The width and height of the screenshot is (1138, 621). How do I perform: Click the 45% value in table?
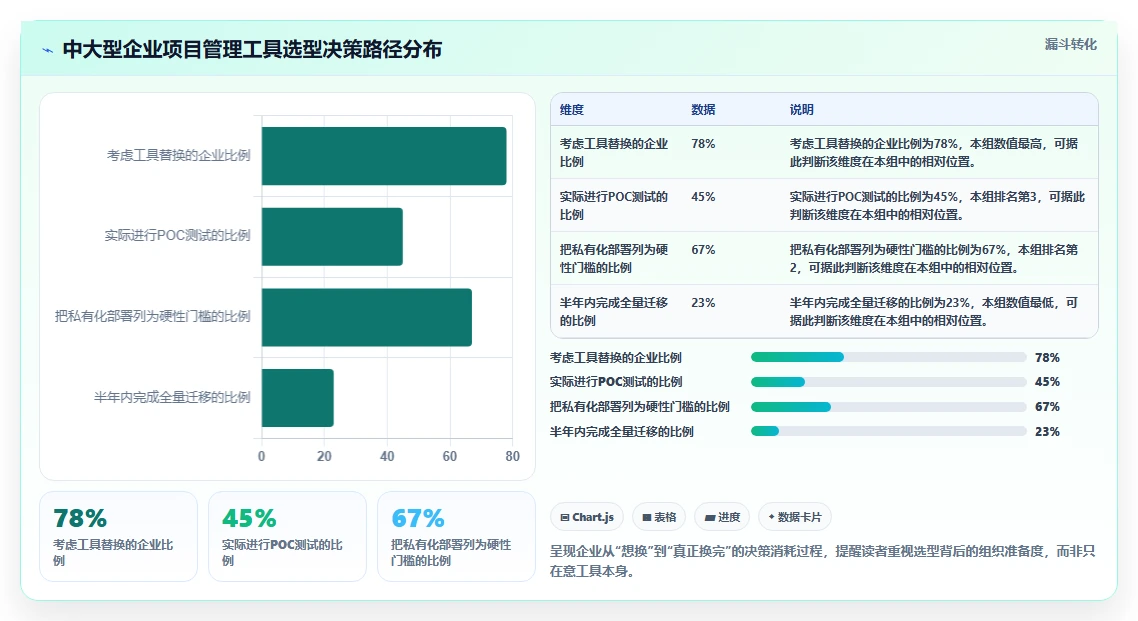pyautogui.click(x=703, y=197)
